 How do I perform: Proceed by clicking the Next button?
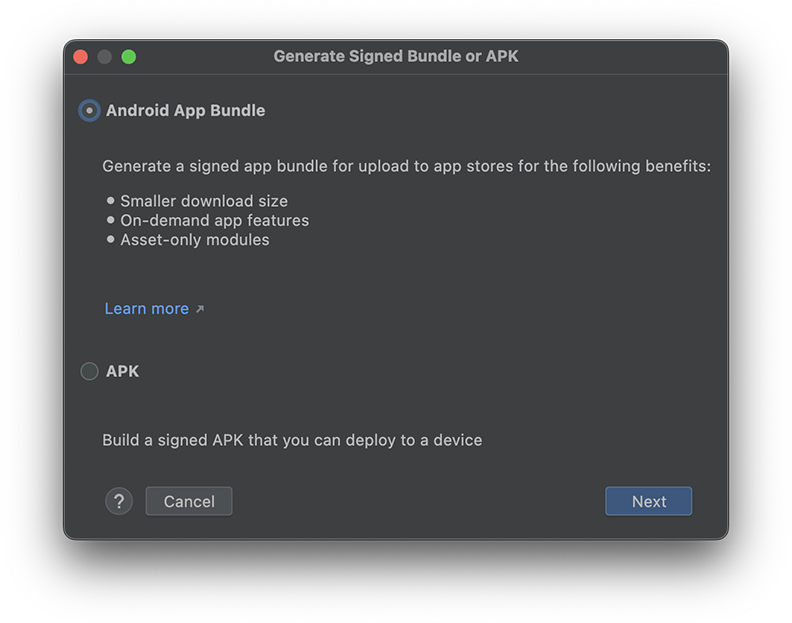pyautogui.click(x=648, y=501)
